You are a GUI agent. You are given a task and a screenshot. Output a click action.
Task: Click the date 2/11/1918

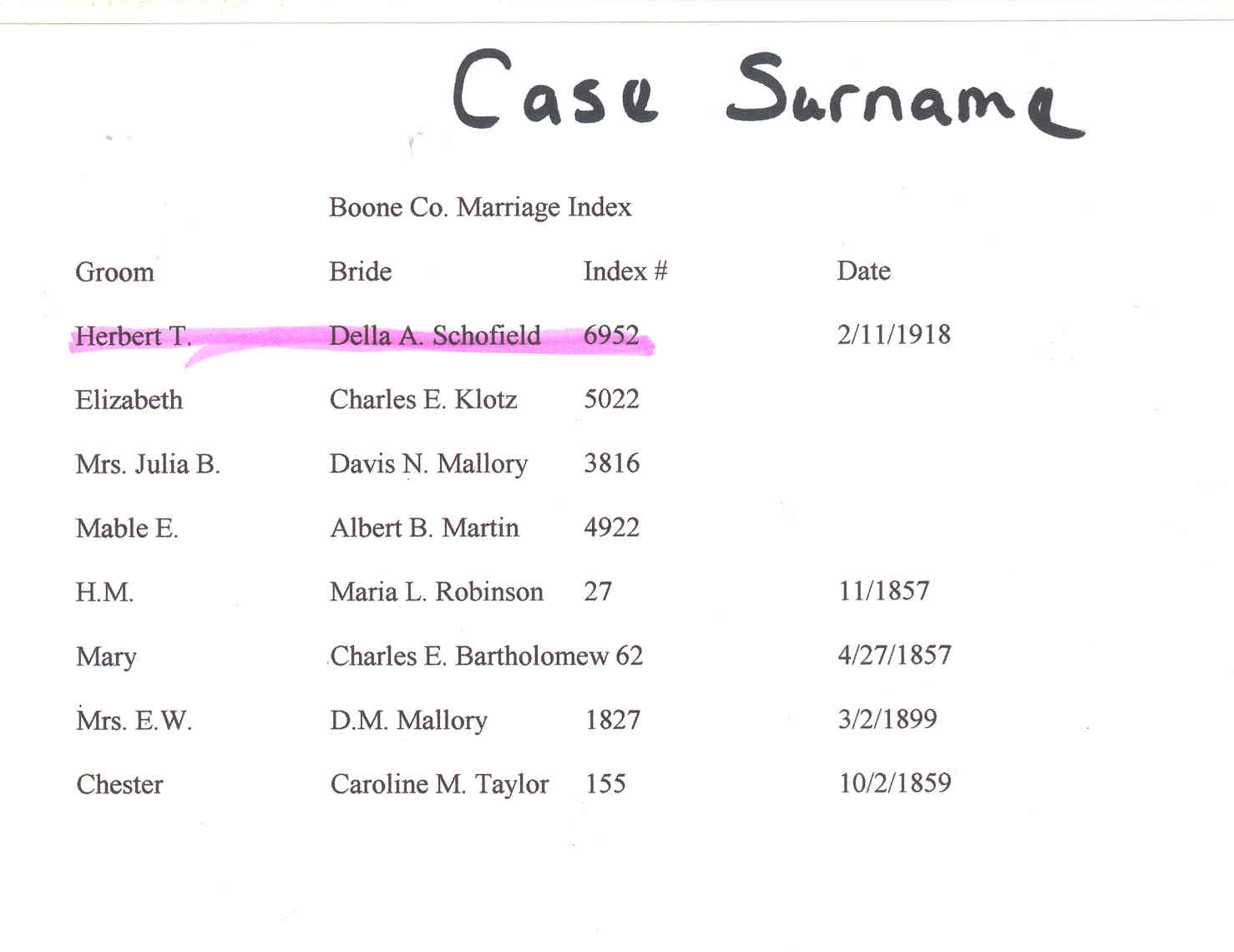(893, 335)
